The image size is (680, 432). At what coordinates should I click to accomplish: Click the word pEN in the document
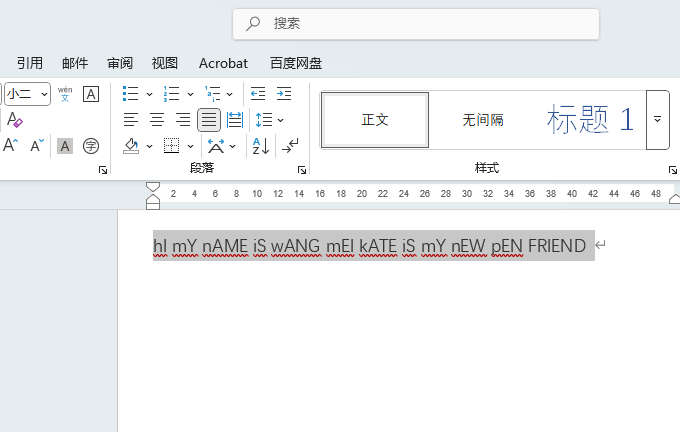pyautogui.click(x=507, y=246)
